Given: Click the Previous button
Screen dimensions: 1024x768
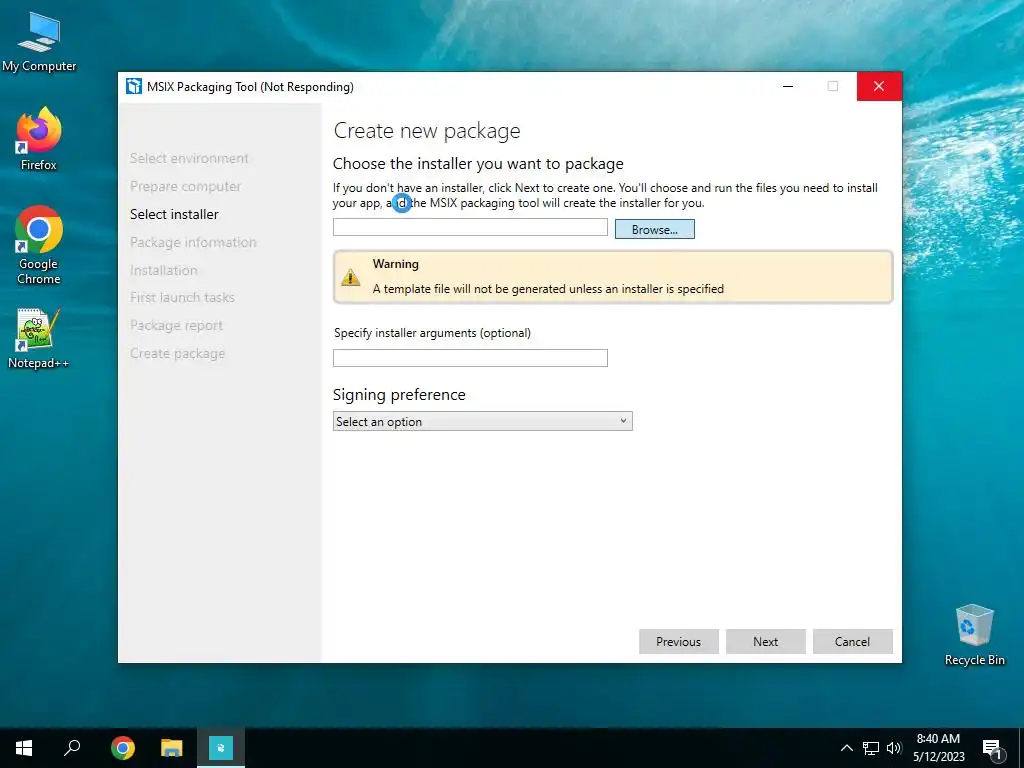Looking at the screenshot, I should 679,641.
